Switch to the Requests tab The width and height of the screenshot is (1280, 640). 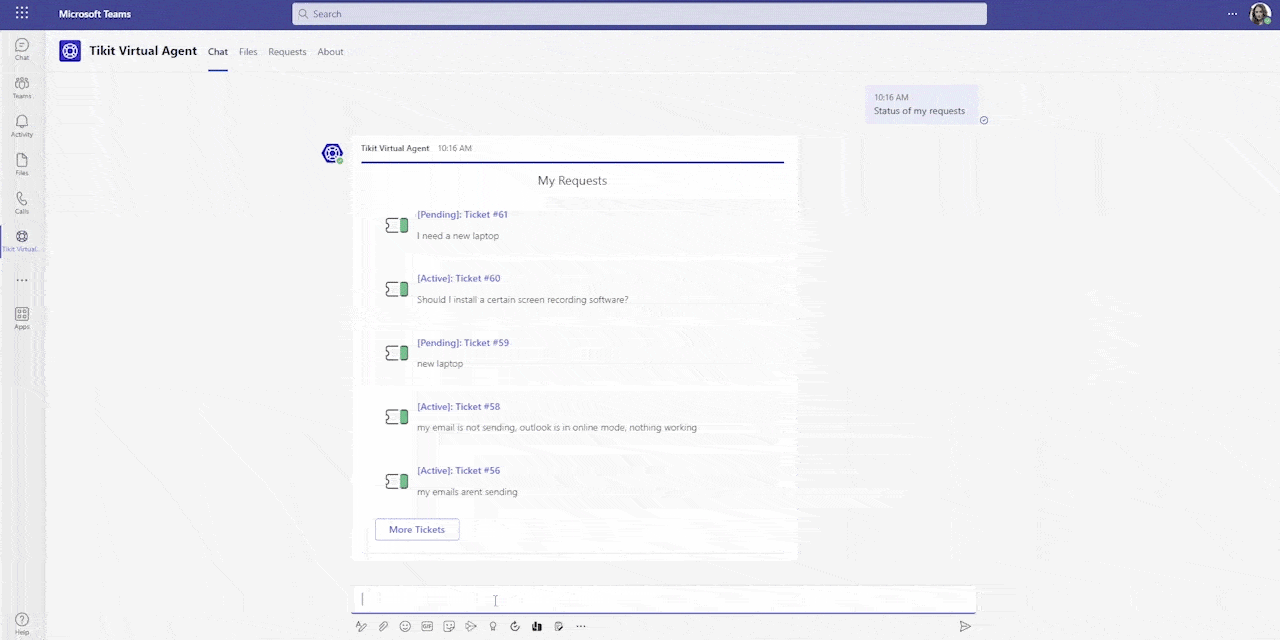click(287, 52)
